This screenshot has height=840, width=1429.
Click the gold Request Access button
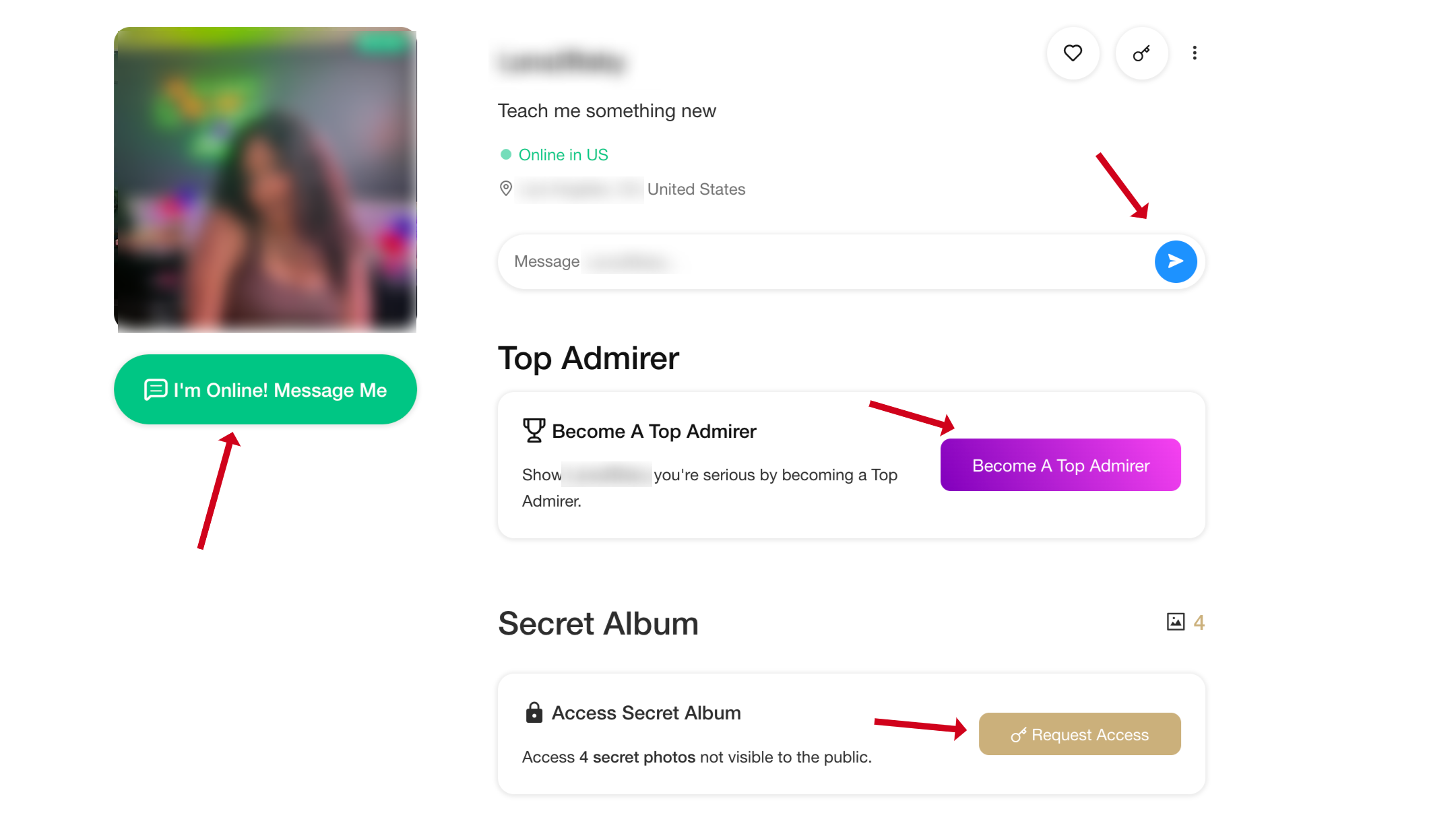(1079, 734)
